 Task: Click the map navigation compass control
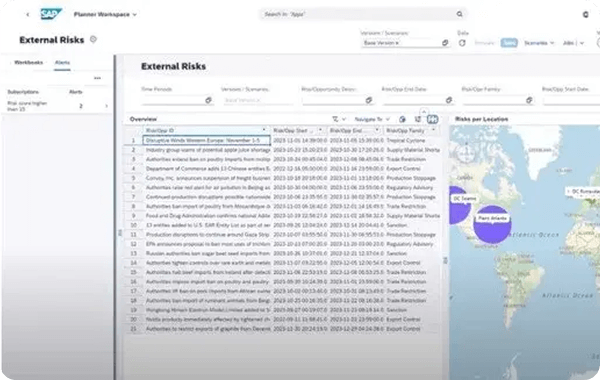(466, 153)
